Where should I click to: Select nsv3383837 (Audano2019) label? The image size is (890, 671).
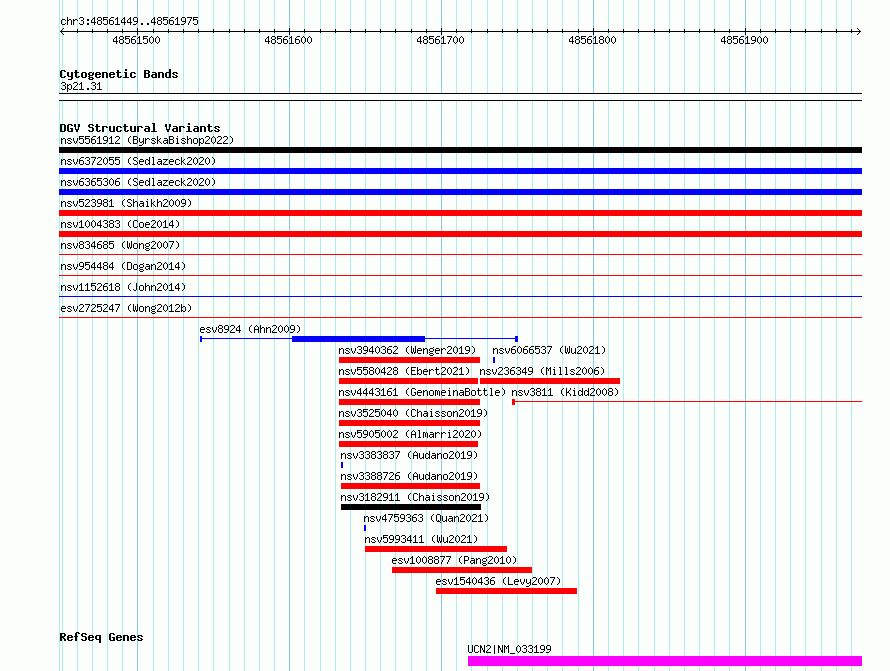coord(409,455)
